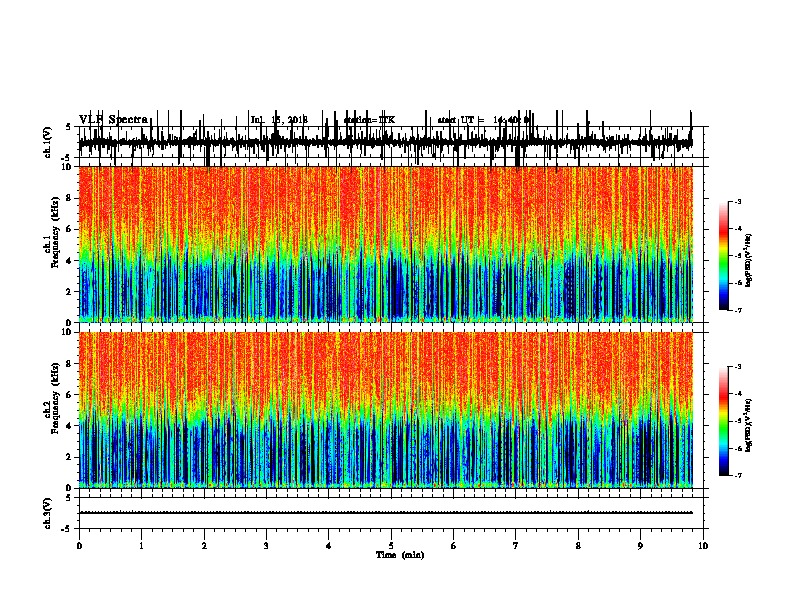This screenshot has height=612, width=792.
Task: Select the ch.1 color bar log(PSD) label
Action: coord(749,261)
